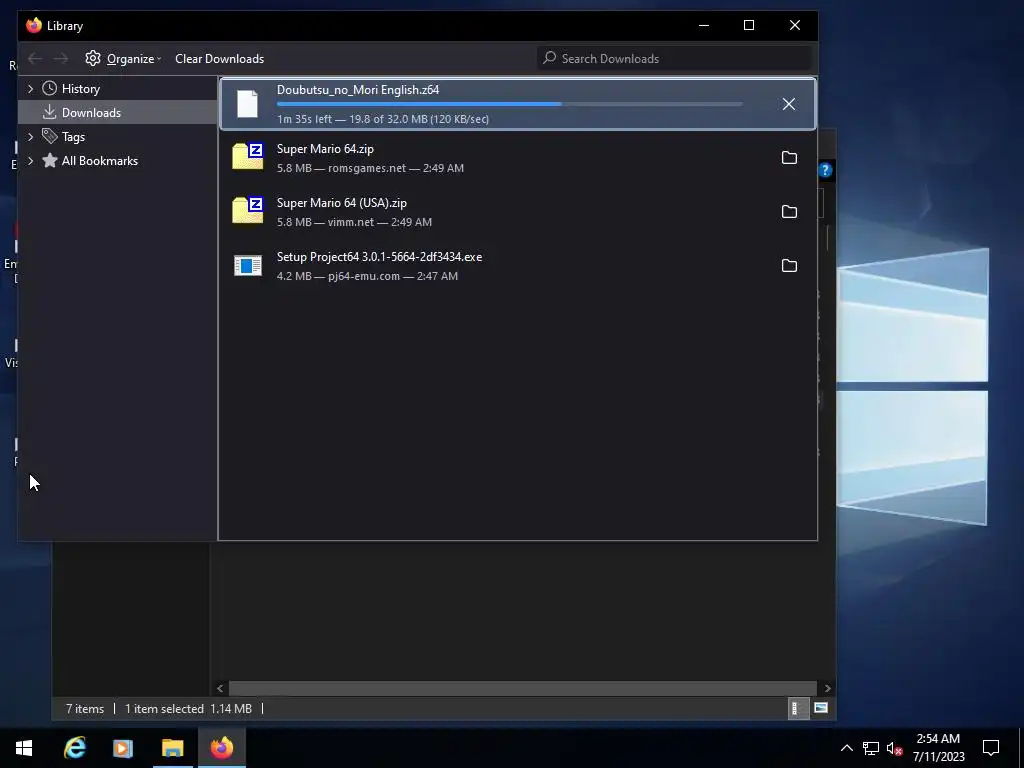
Task: Expand the All Bookmarks tree node
Action: 30,161
